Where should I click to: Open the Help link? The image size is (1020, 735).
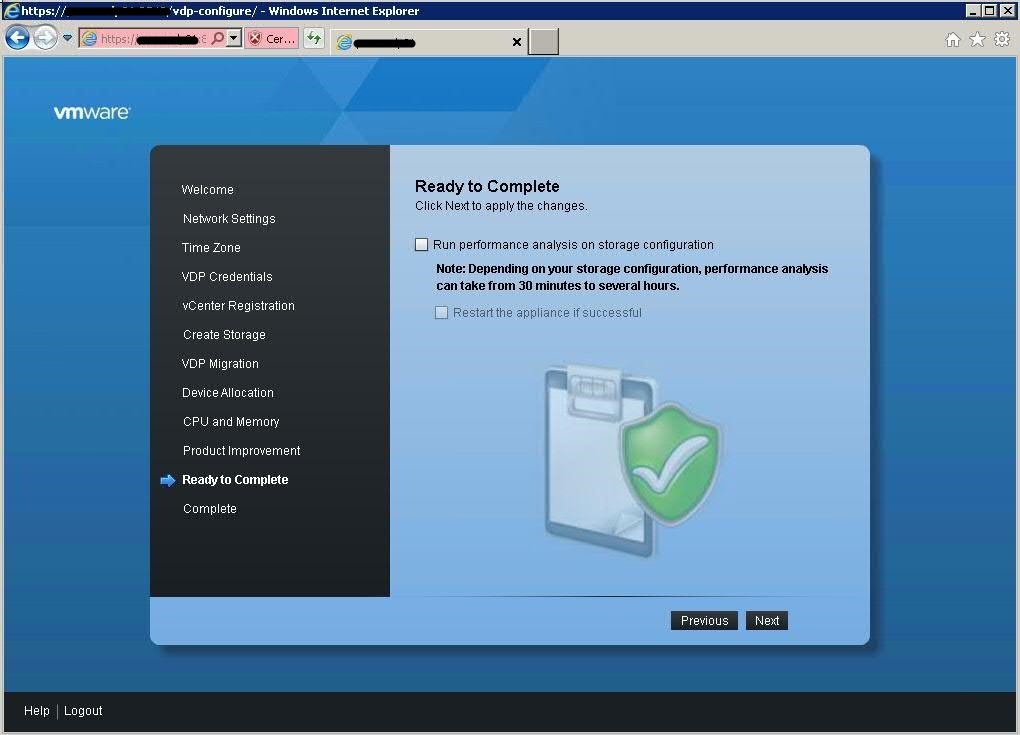coord(36,711)
